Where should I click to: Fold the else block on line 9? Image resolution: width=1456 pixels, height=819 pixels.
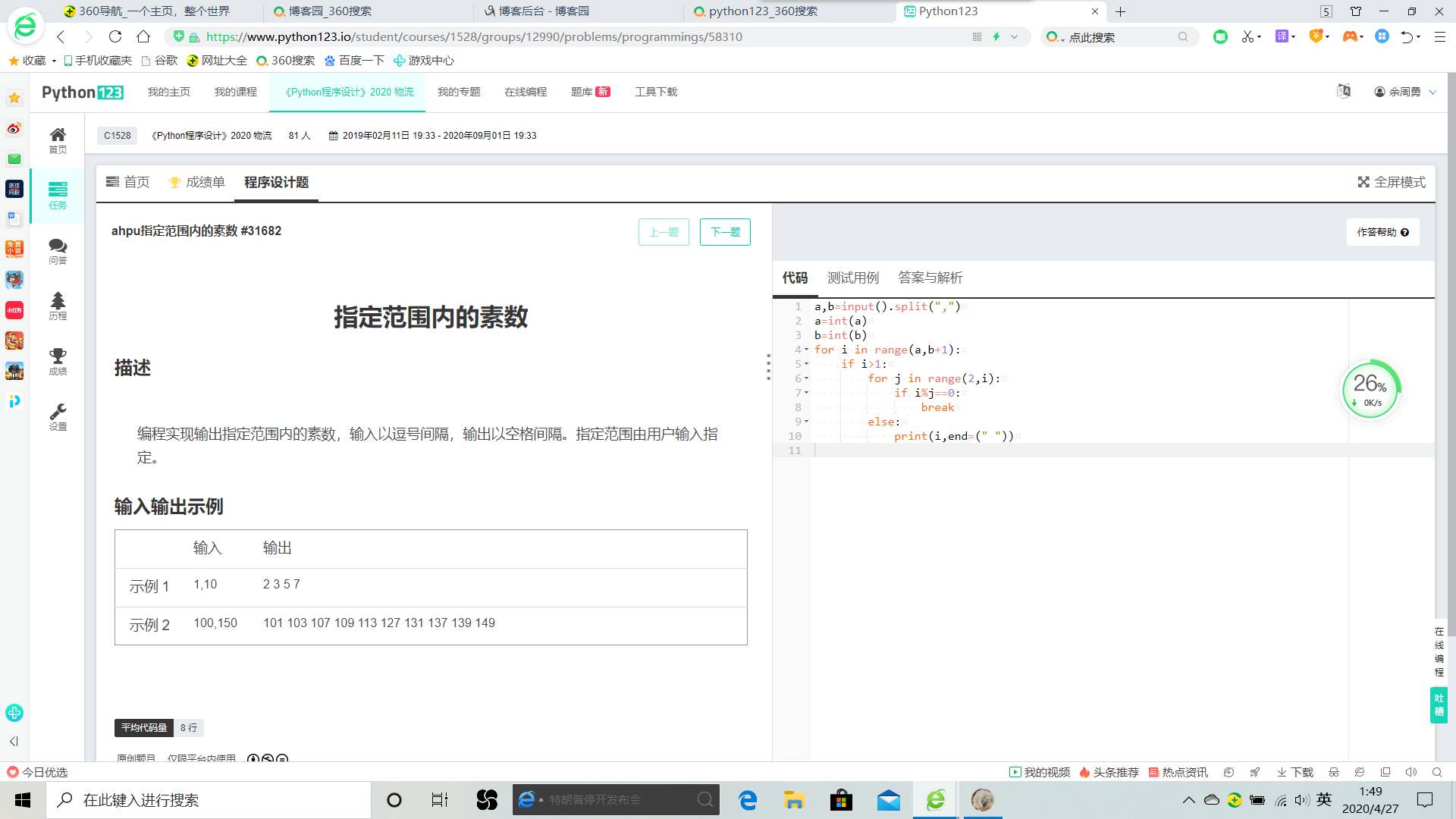click(x=806, y=422)
